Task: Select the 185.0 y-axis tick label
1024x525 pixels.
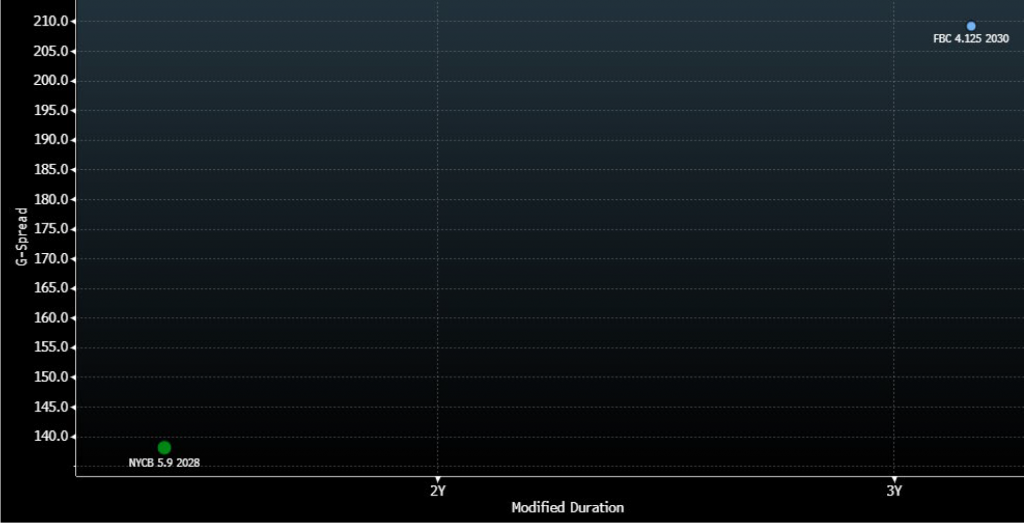Action: pyautogui.click(x=49, y=170)
